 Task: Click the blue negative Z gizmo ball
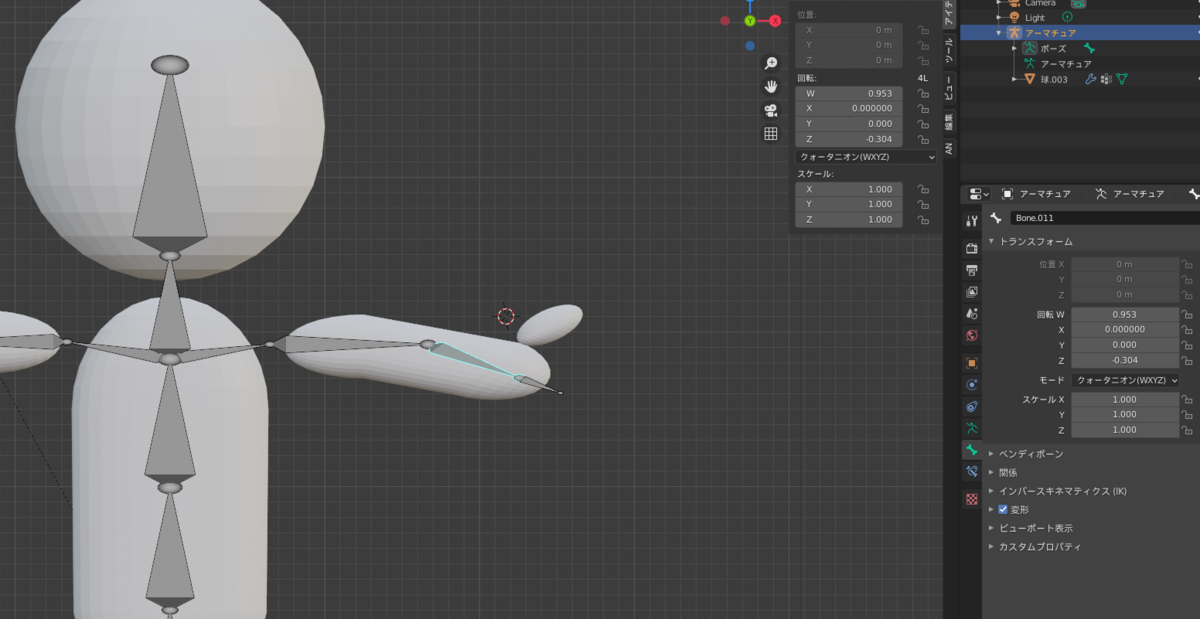[x=750, y=45]
